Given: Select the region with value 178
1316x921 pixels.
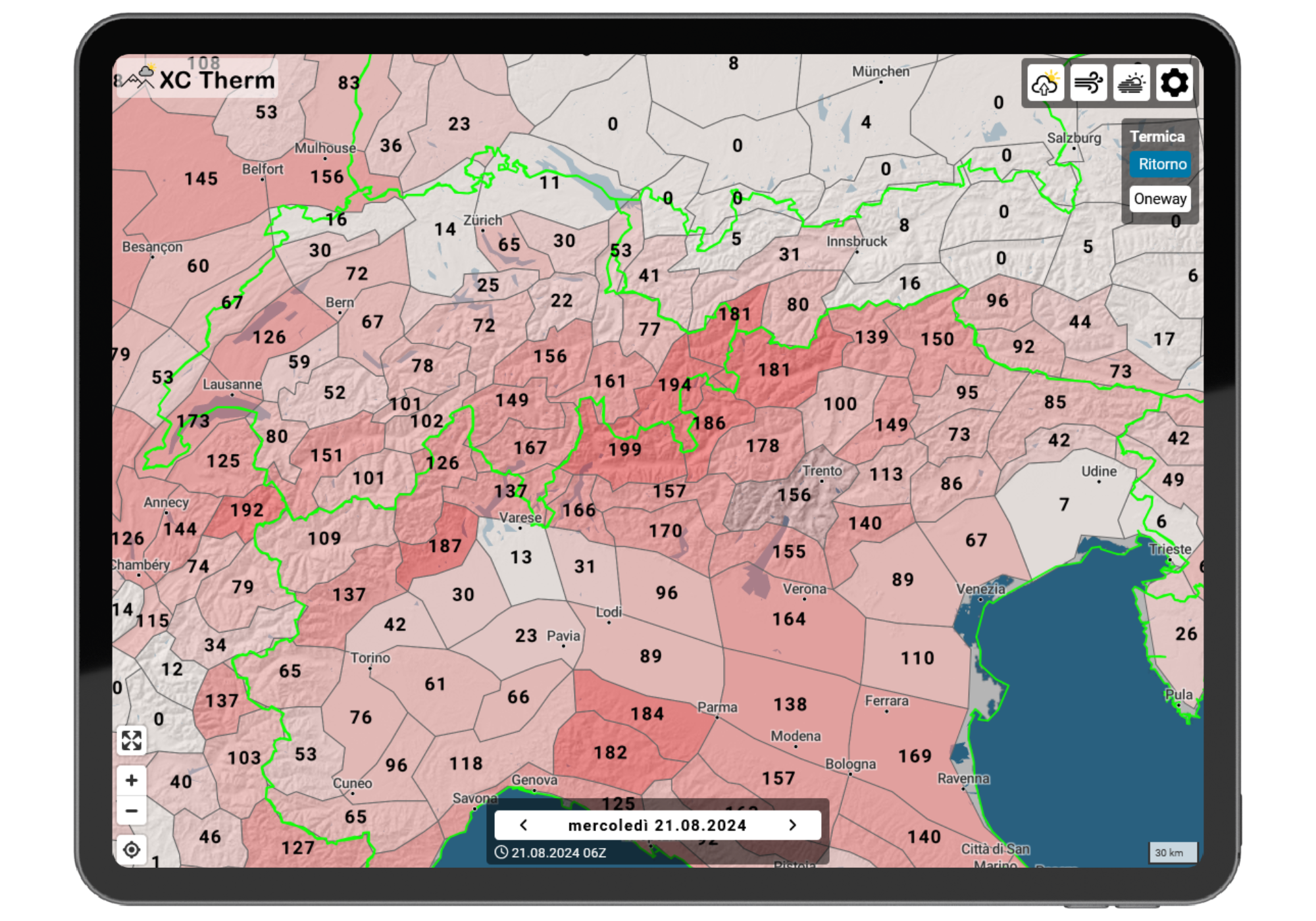Looking at the screenshot, I should pyautogui.click(x=763, y=446).
